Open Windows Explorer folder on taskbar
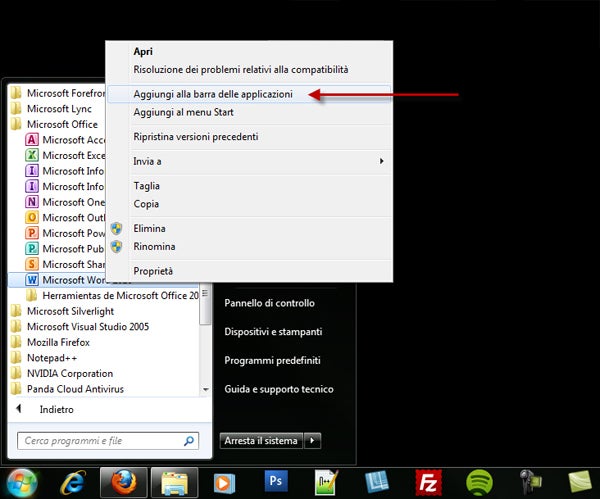The width and height of the screenshot is (600, 499). [176, 482]
